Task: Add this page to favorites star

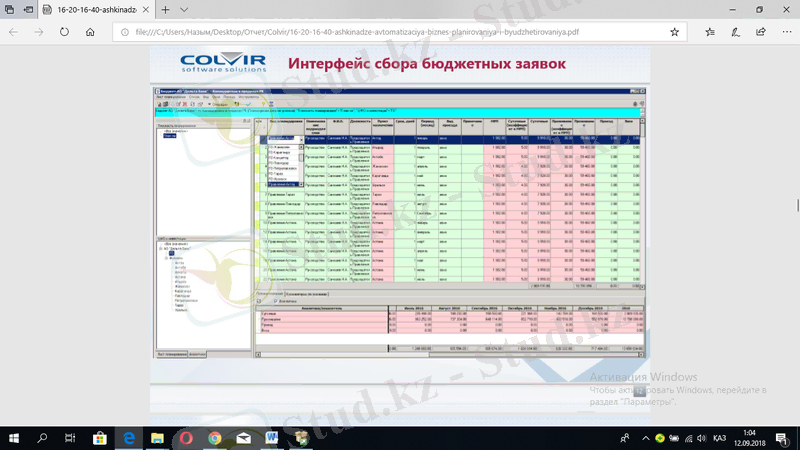Action: pyautogui.click(x=675, y=31)
